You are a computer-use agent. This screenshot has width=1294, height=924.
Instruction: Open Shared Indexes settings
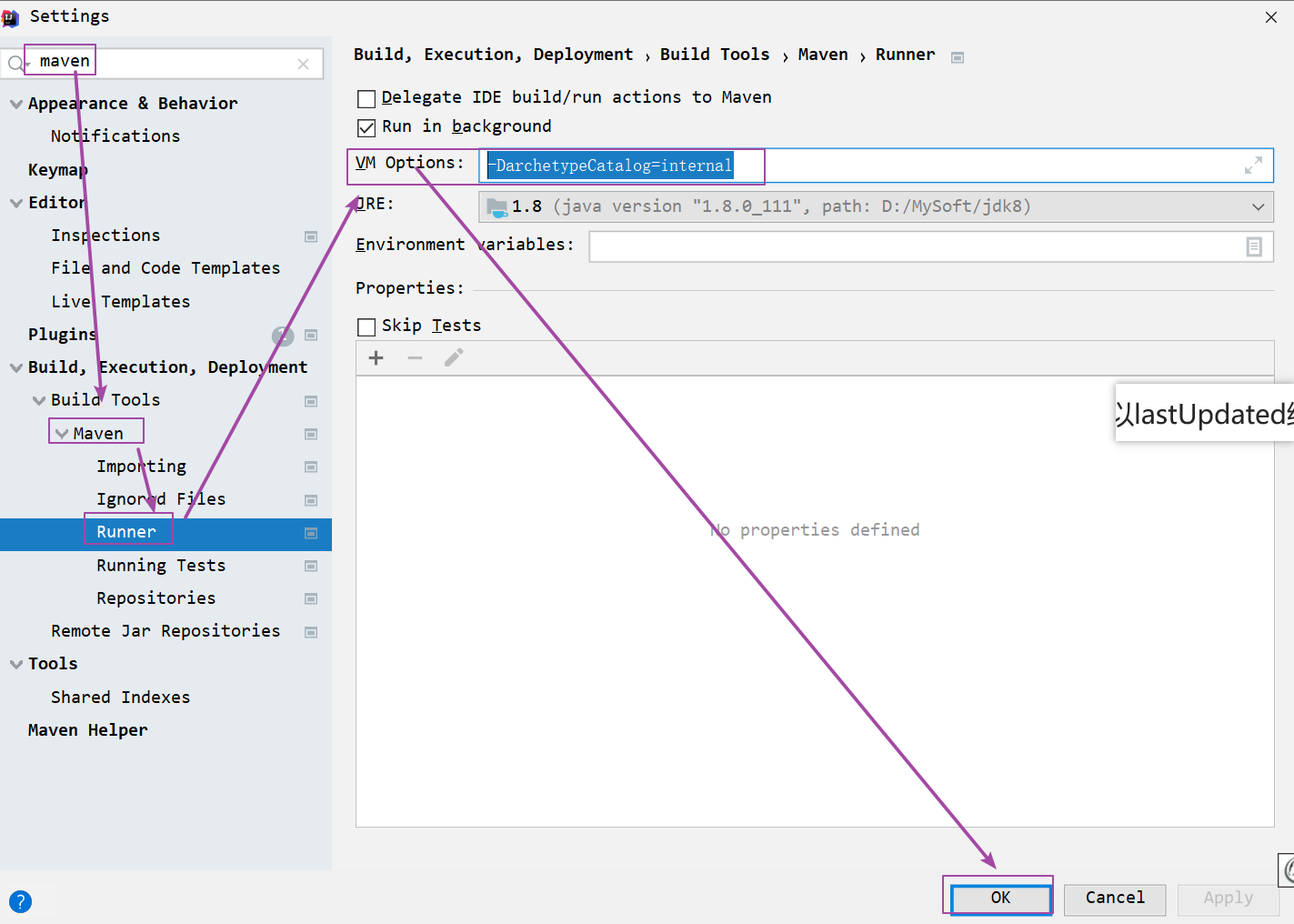click(x=121, y=698)
